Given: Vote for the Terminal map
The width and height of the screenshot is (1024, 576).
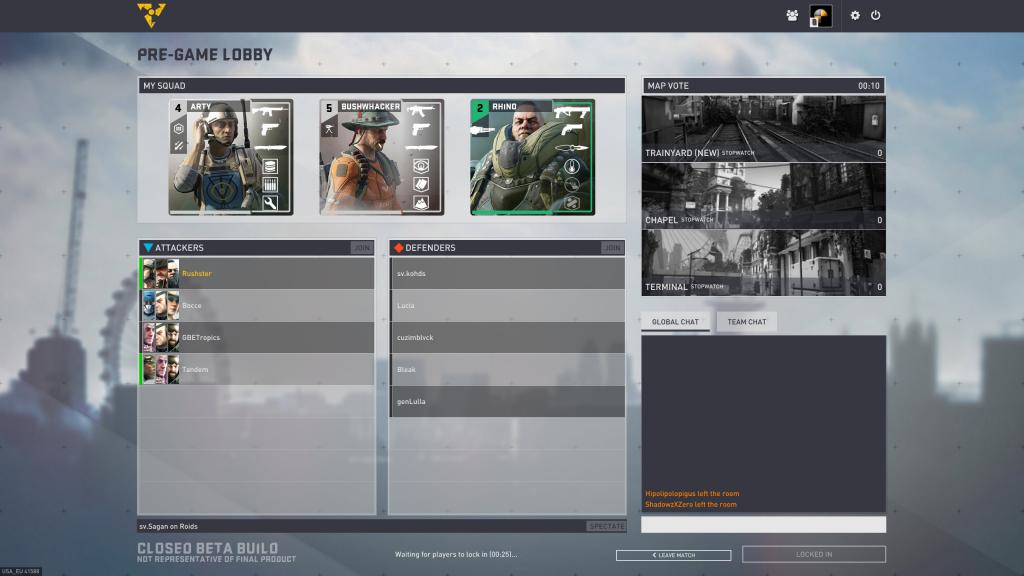Looking at the screenshot, I should (x=763, y=262).
